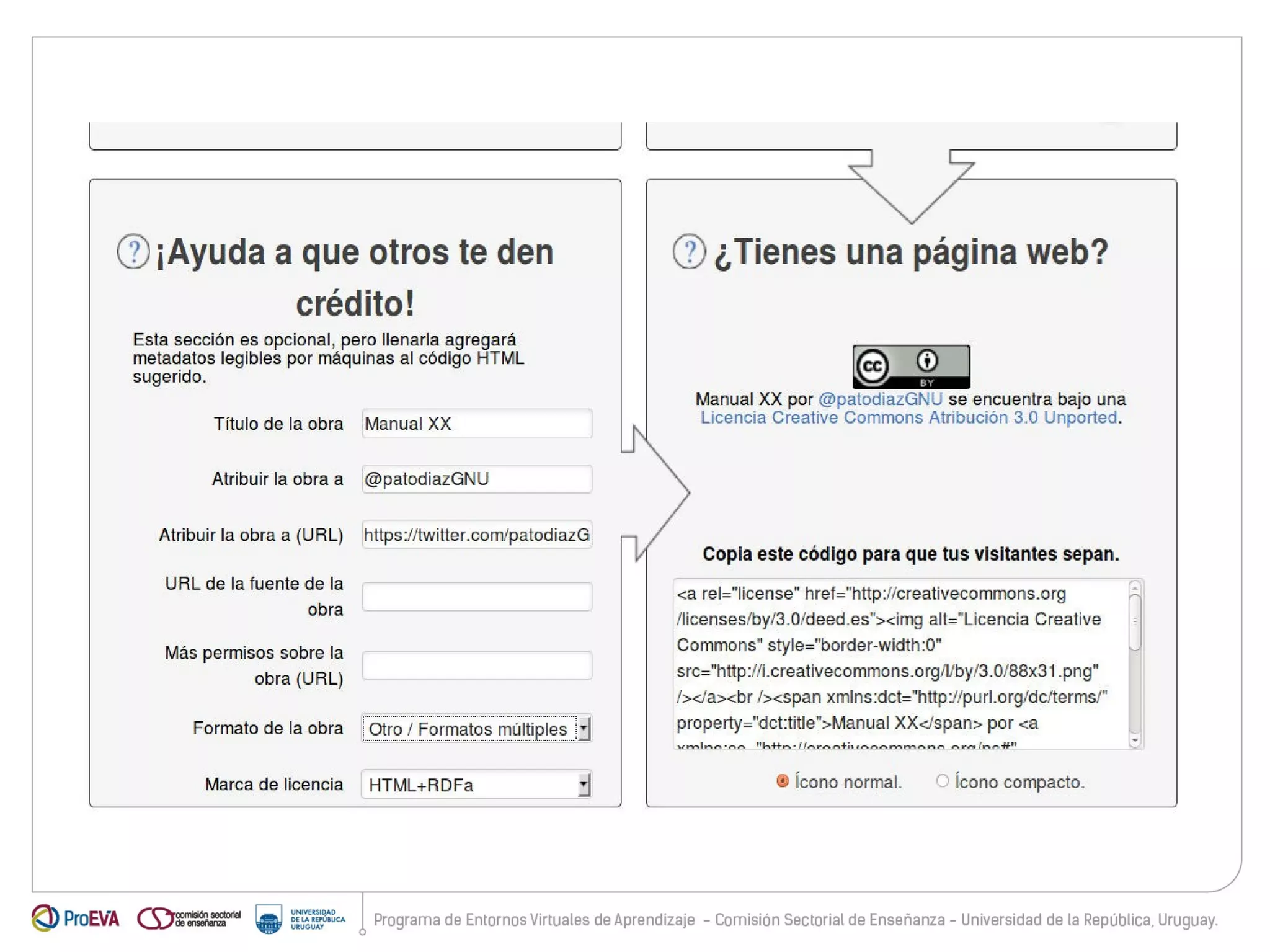Screen dimensions: 1270x952
Task: Click the 'Más permisos sobre la obra' field
Action: tap(476, 665)
